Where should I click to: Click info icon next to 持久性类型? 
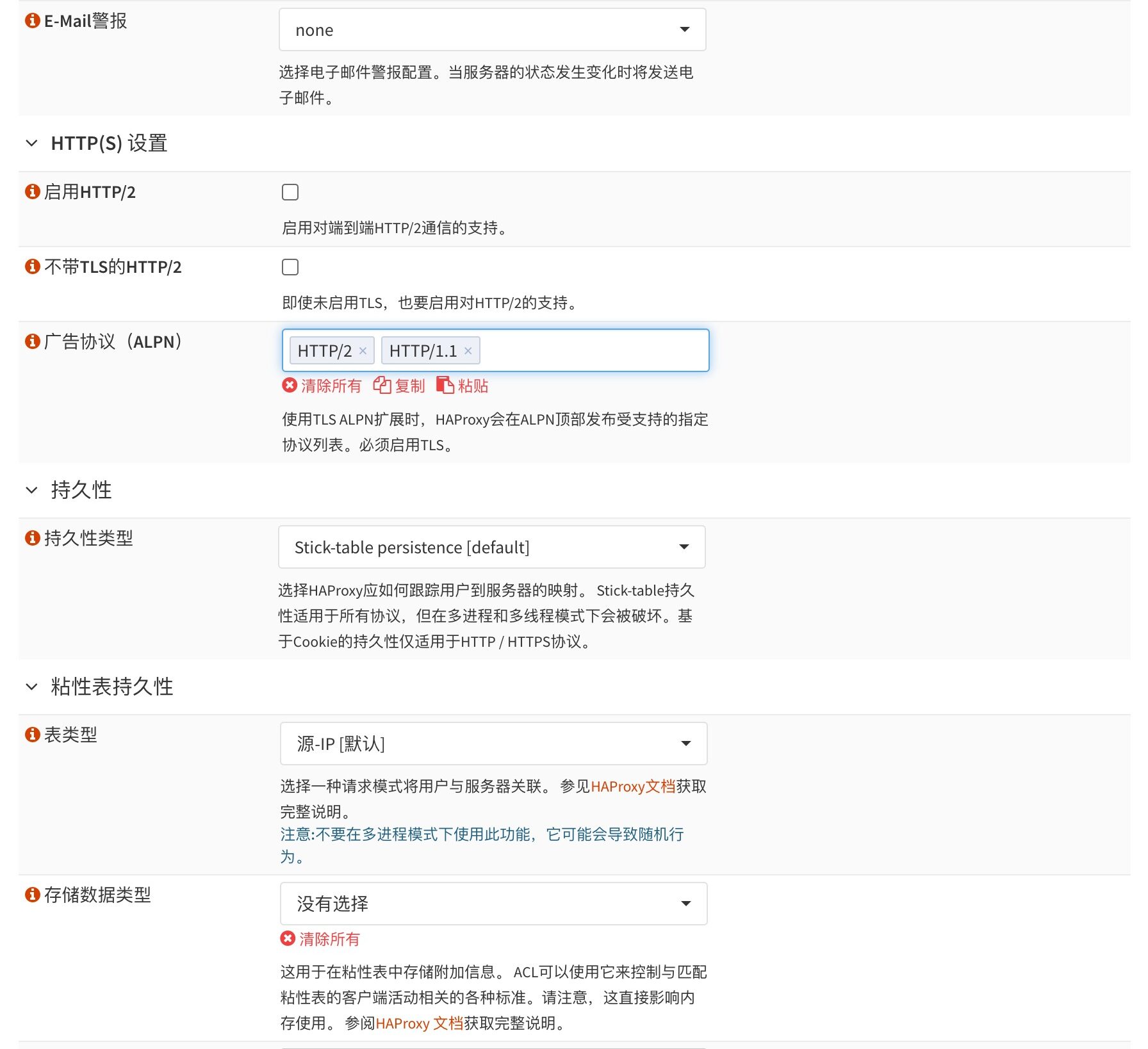[32, 538]
